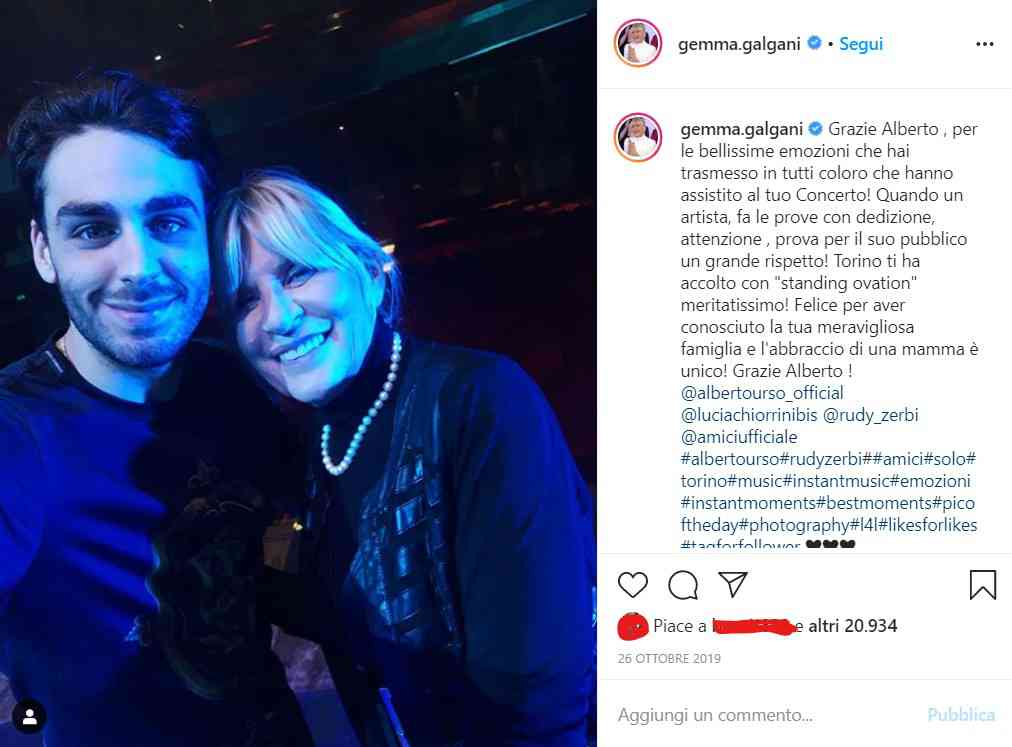Open comments via speech bubble icon

pyautogui.click(x=683, y=585)
